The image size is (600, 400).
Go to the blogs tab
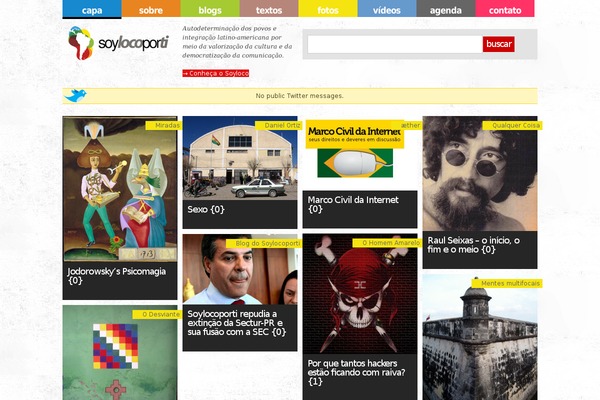pos(210,9)
